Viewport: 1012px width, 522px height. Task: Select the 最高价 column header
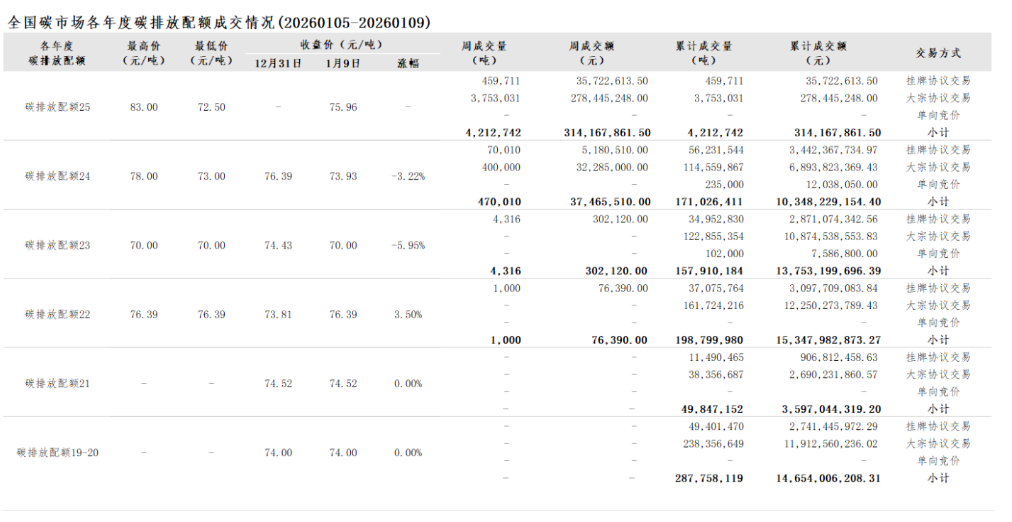[x=143, y=52]
